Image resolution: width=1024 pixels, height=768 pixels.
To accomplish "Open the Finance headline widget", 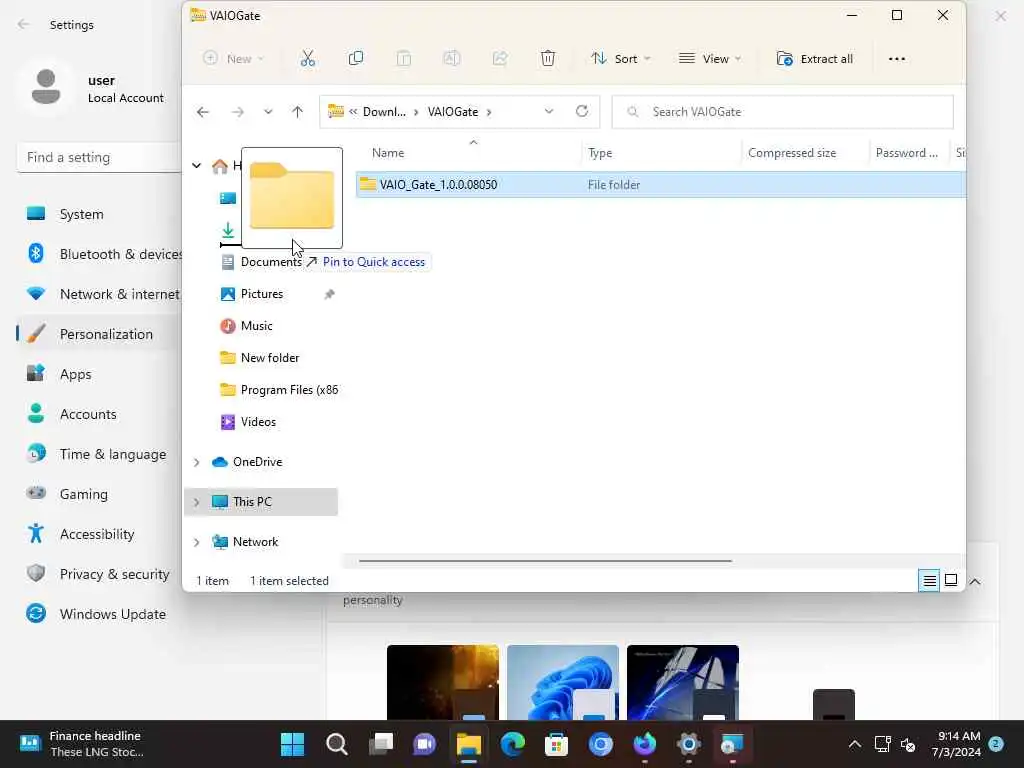I will pyautogui.click(x=82, y=744).
